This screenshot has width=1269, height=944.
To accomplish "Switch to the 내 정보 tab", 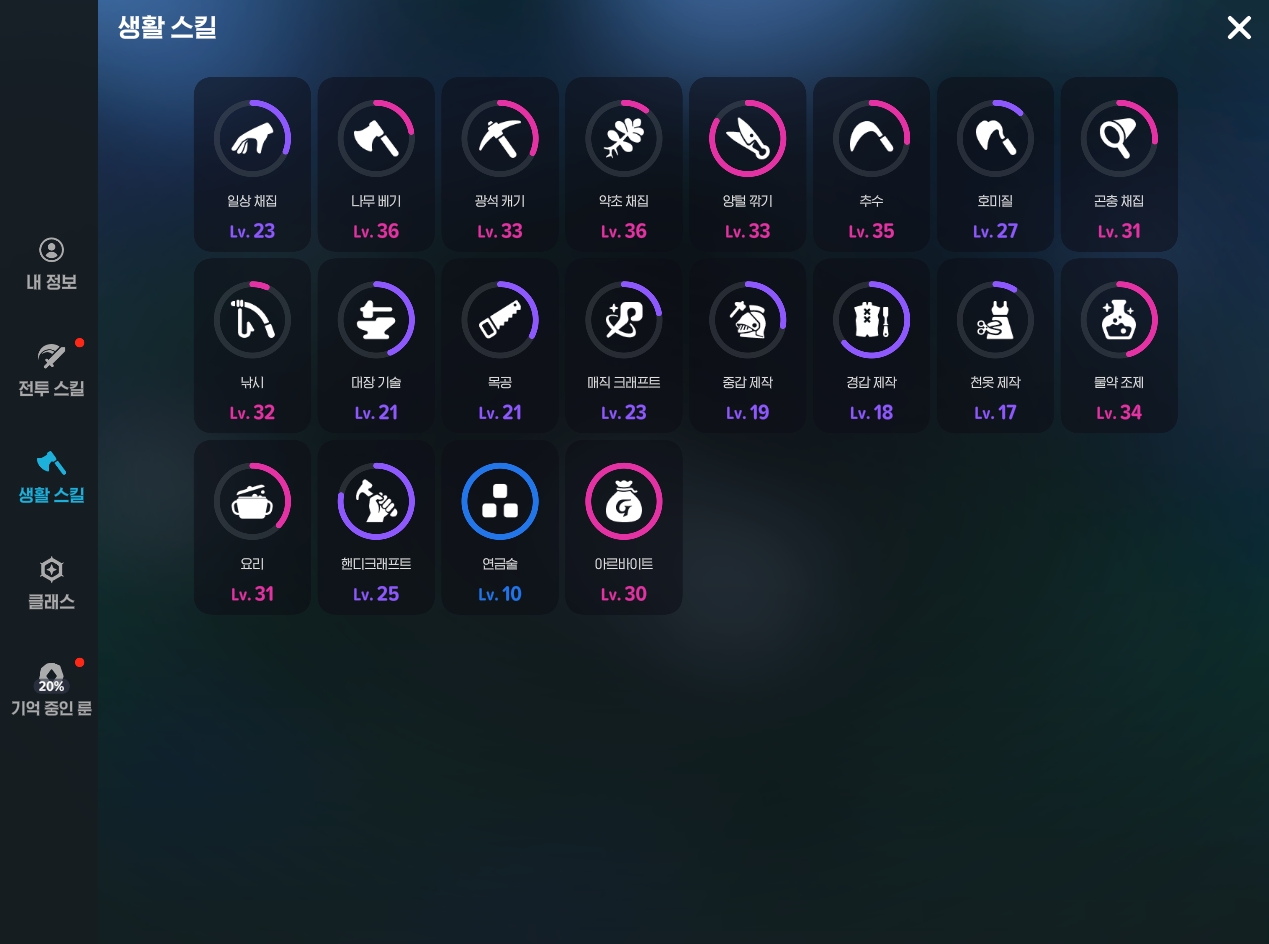I will pos(51,265).
